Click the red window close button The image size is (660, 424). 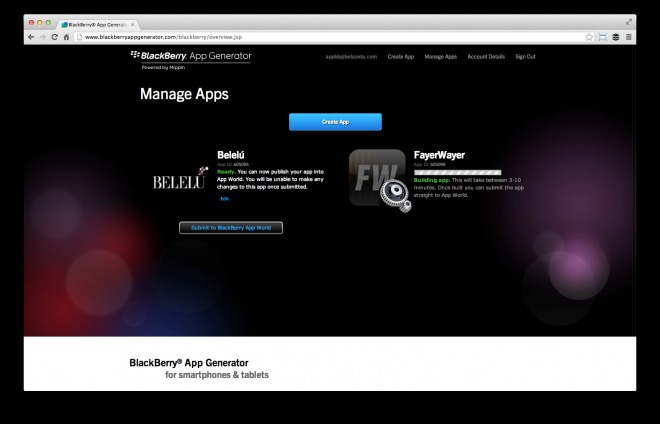coord(31,23)
